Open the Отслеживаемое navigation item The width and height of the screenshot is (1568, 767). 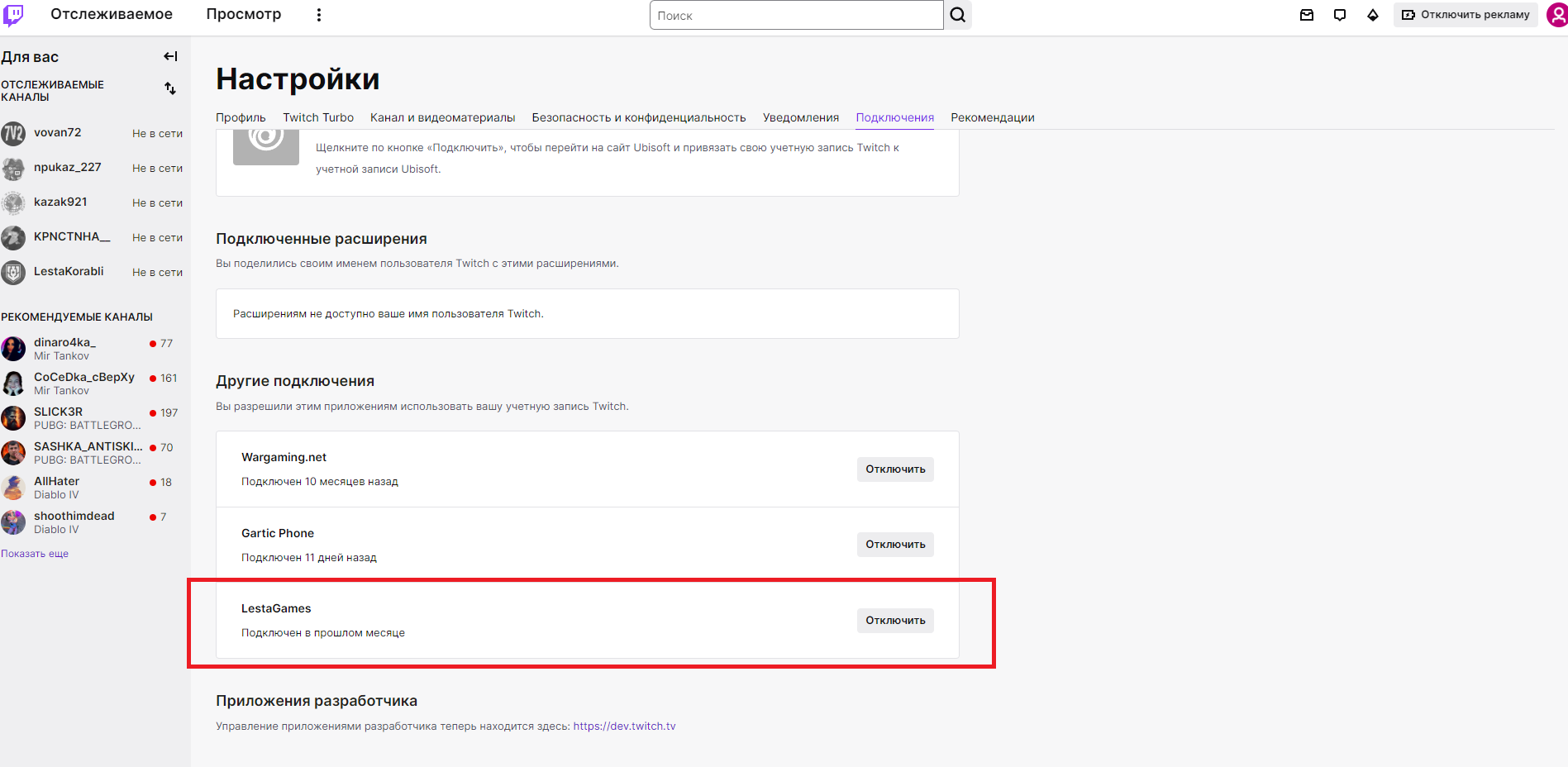pyautogui.click(x=112, y=14)
